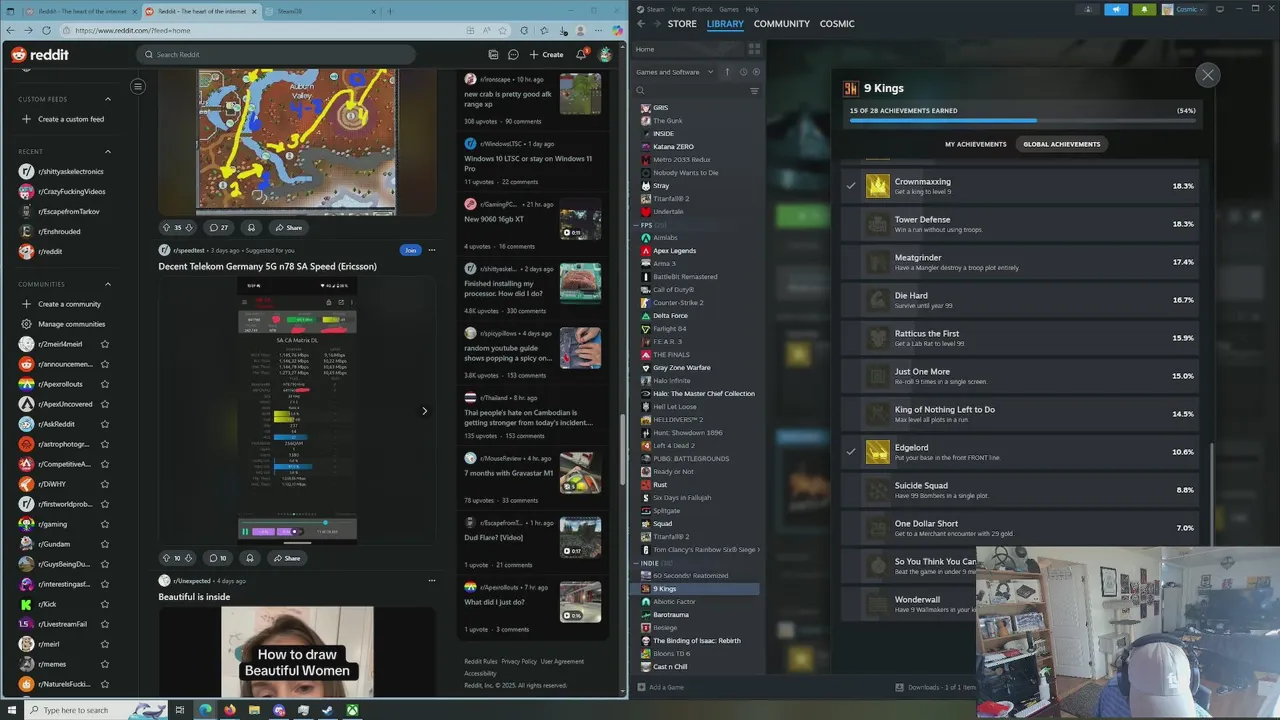Viewport: 1280px width, 720px height.
Task: Join the r/speedtest community
Action: click(x=410, y=250)
